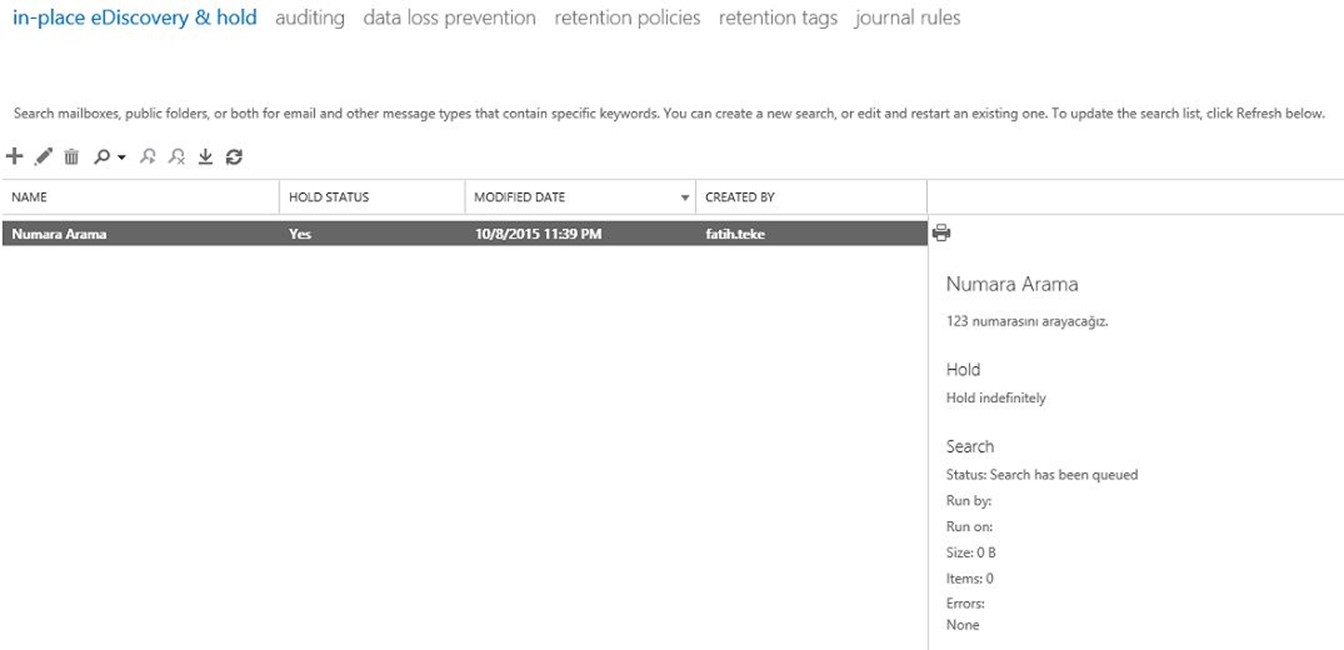This screenshot has width=1344, height=650.
Task: Open the retention tags tab
Action: tap(778, 18)
